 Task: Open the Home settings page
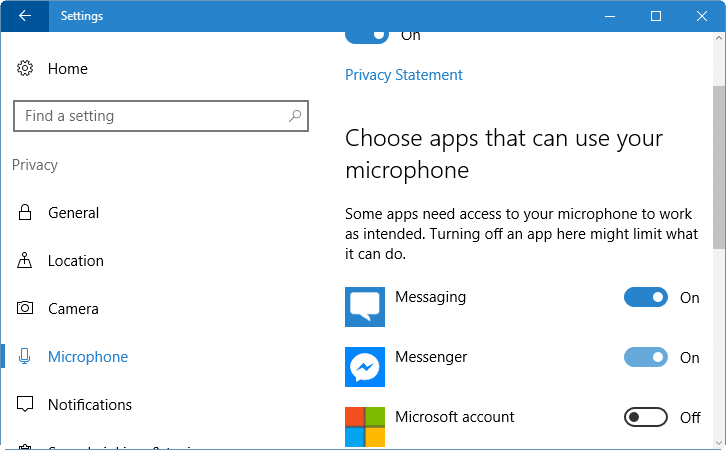point(68,69)
